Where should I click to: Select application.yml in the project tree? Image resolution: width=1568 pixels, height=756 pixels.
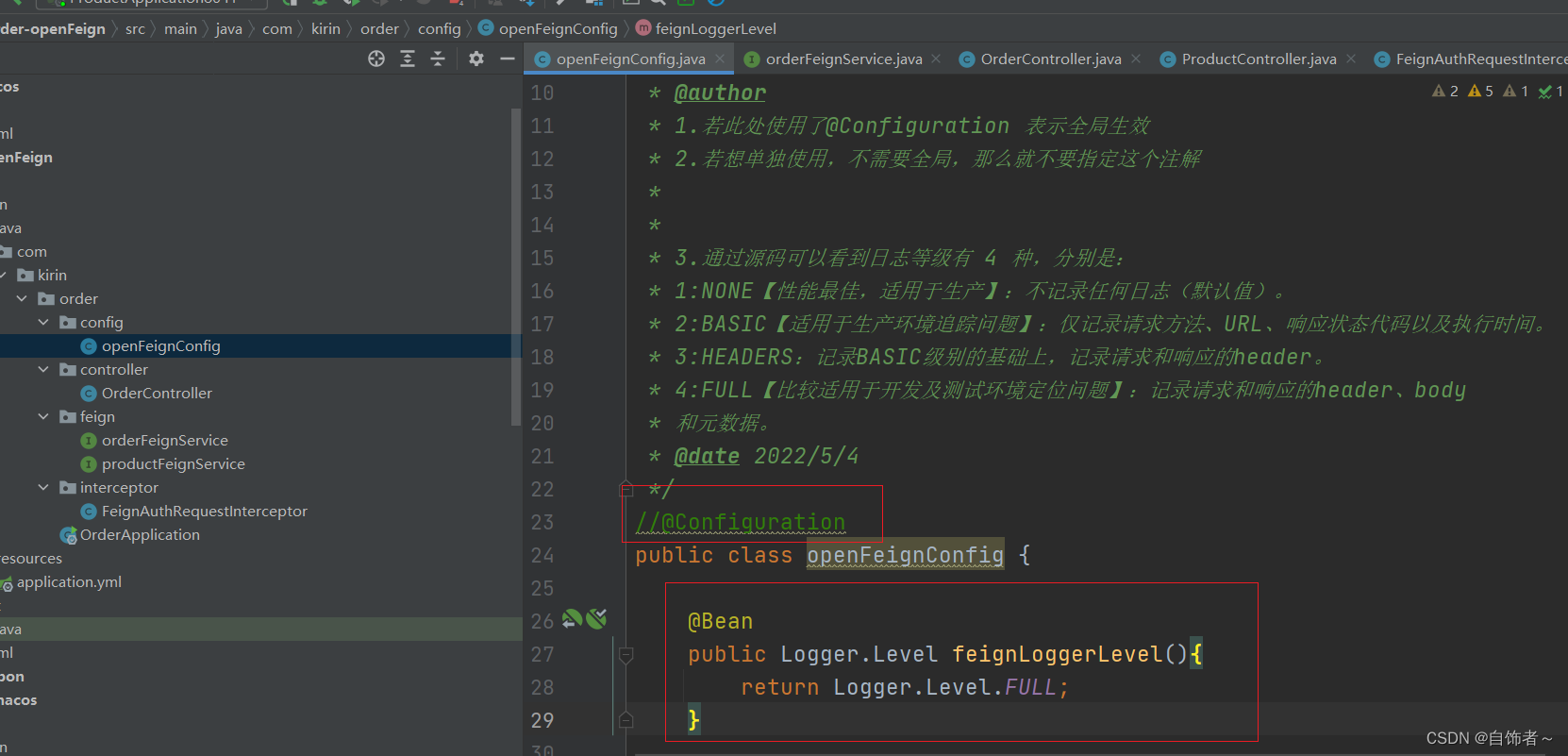[69, 582]
